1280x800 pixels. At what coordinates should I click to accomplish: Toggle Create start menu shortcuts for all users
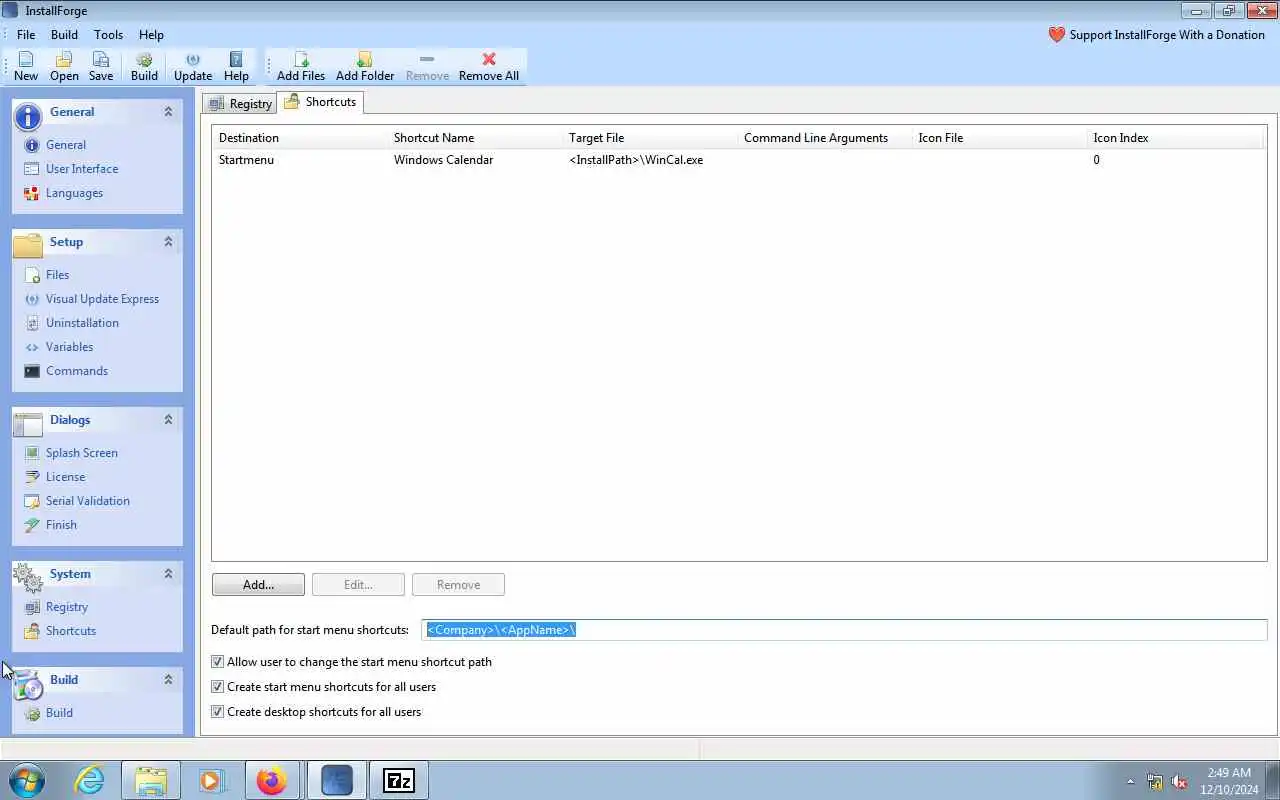pos(217,687)
